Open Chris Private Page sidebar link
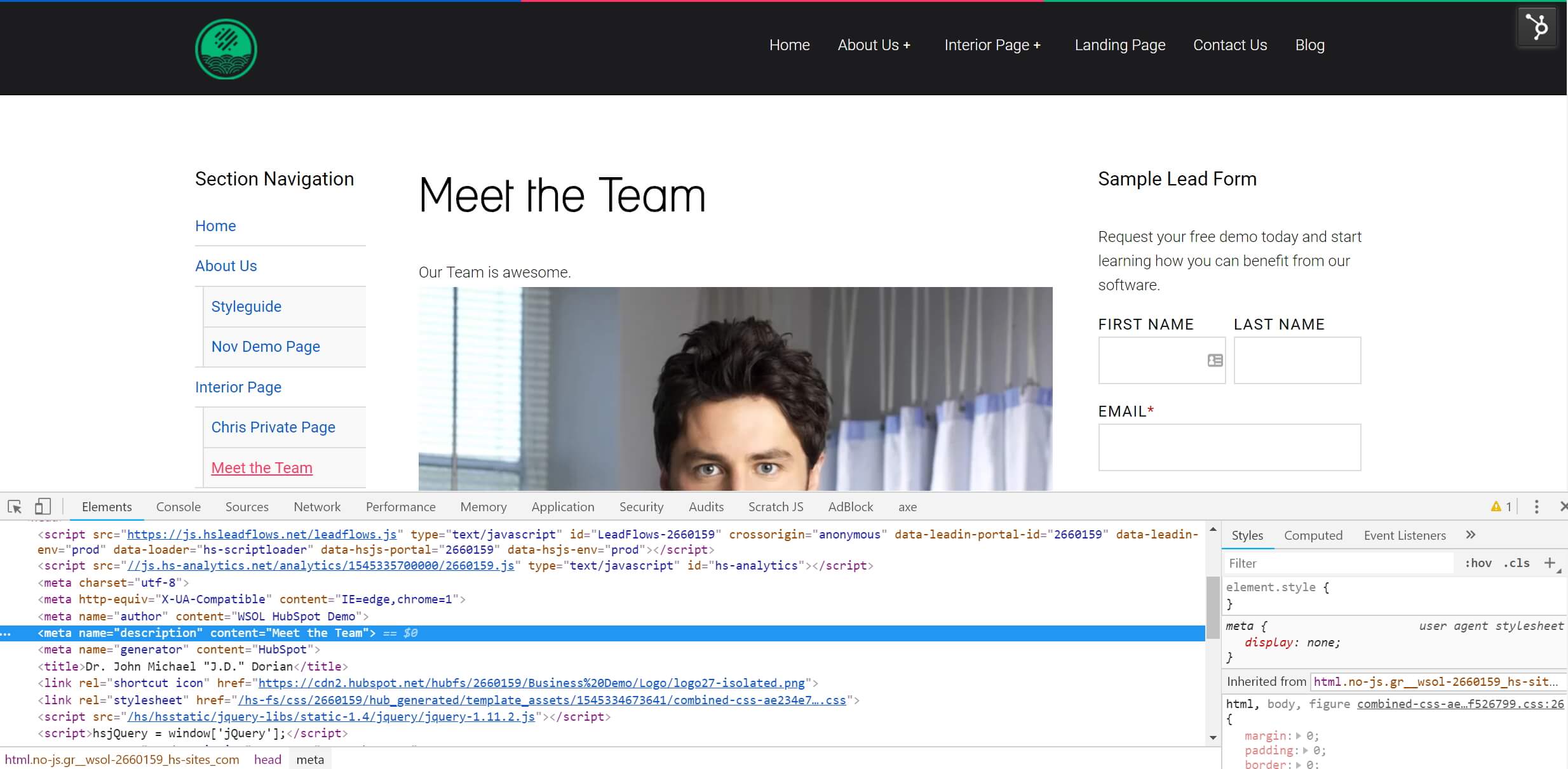This screenshot has width=1568, height=769. click(273, 427)
